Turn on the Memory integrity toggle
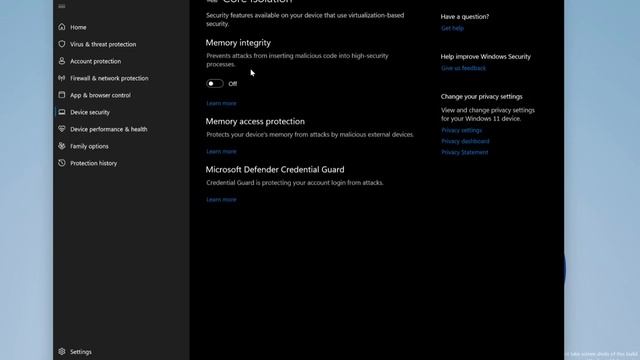The width and height of the screenshot is (640, 360). point(215,84)
